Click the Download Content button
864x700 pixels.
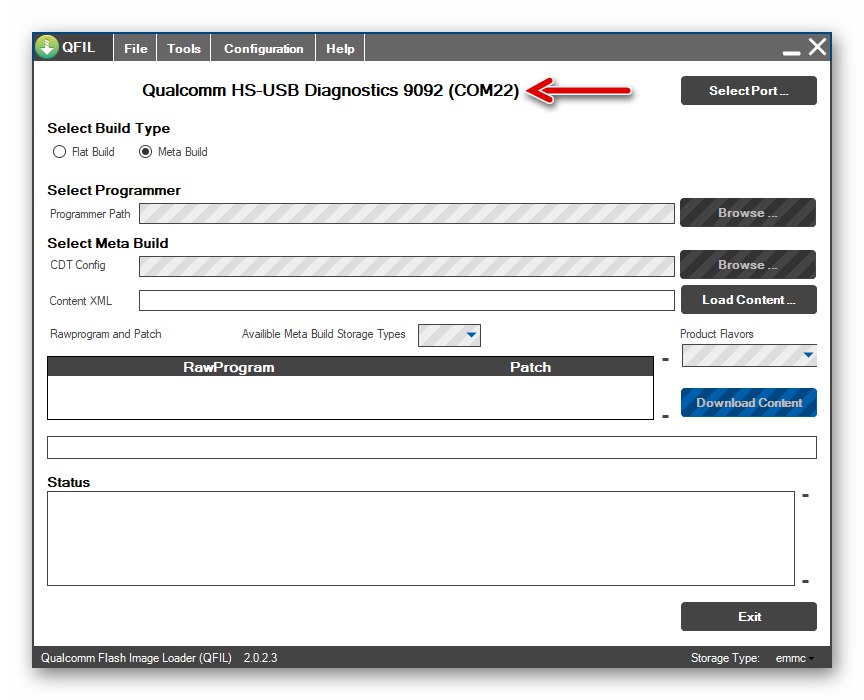748,402
